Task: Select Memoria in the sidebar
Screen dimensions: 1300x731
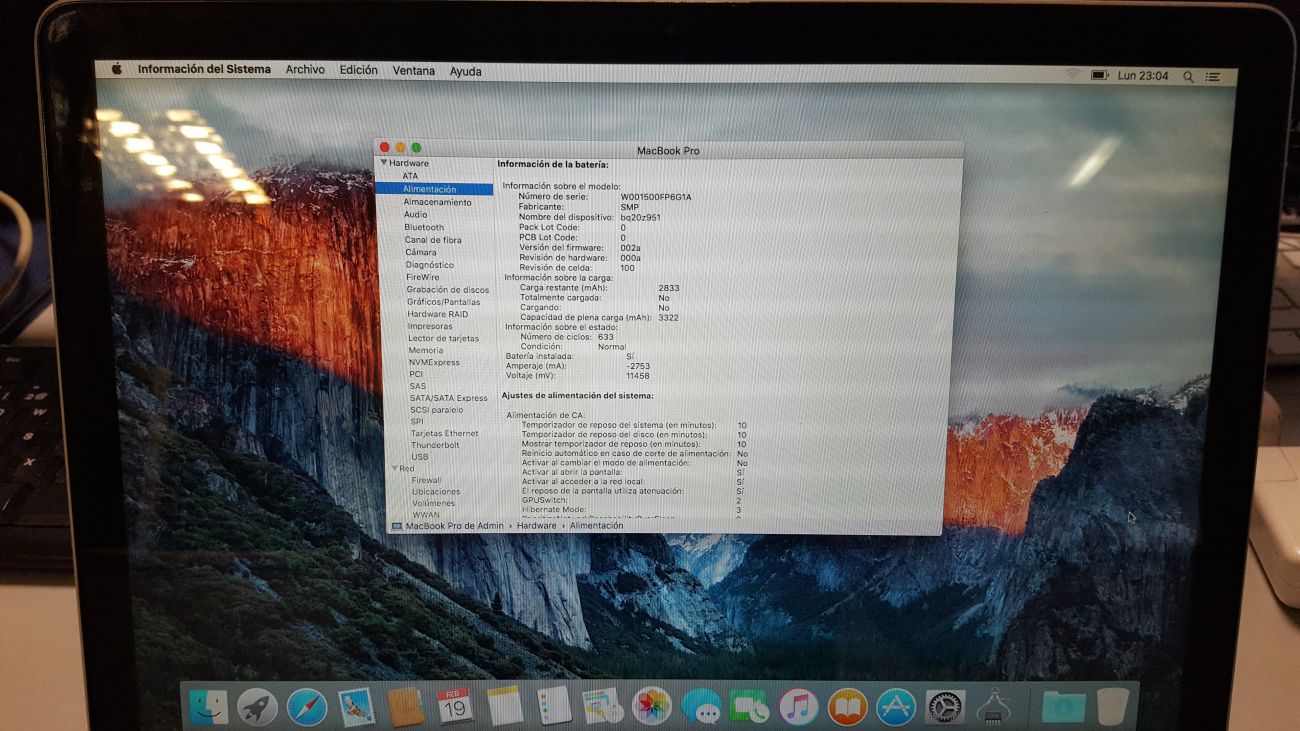Action: pyautogui.click(x=425, y=350)
